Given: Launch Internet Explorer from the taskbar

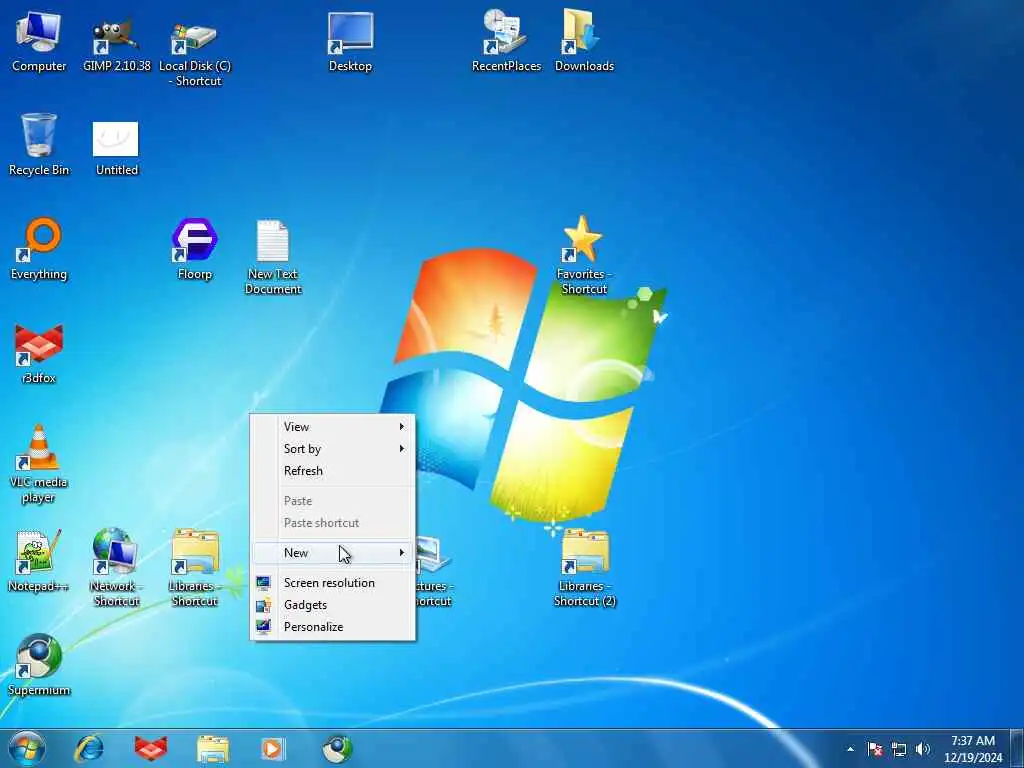Looking at the screenshot, I should click(x=89, y=748).
